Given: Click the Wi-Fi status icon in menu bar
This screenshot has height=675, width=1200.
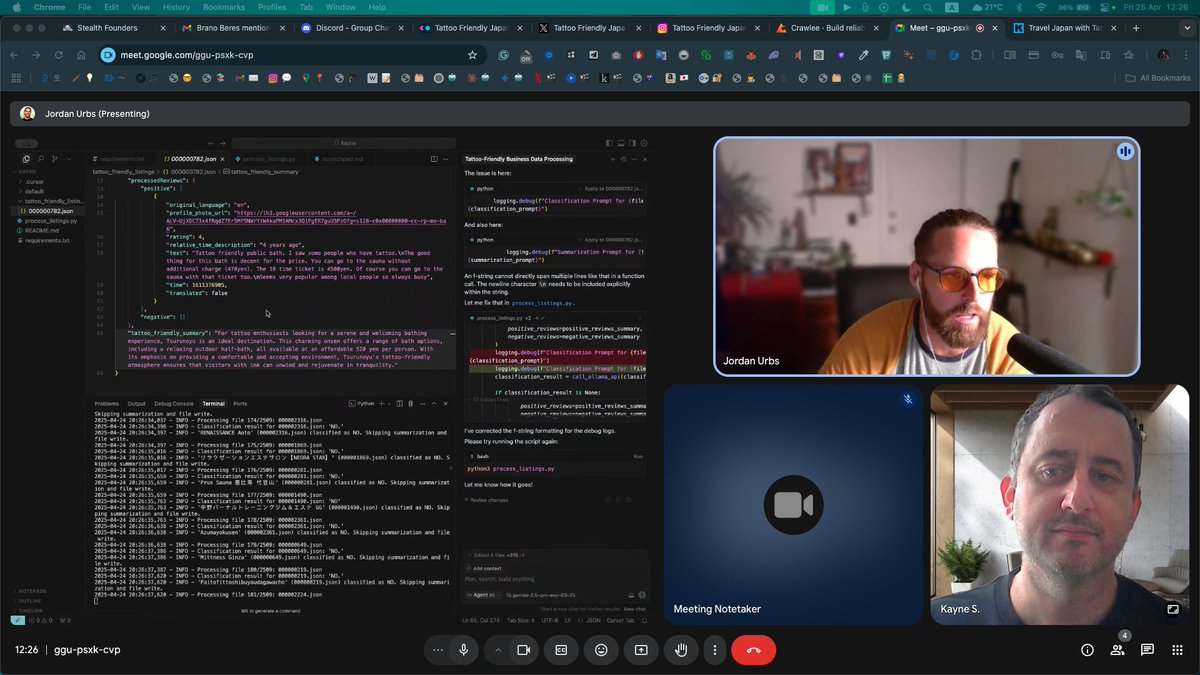Looking at the screenshot, I should tap(1040, 7).
